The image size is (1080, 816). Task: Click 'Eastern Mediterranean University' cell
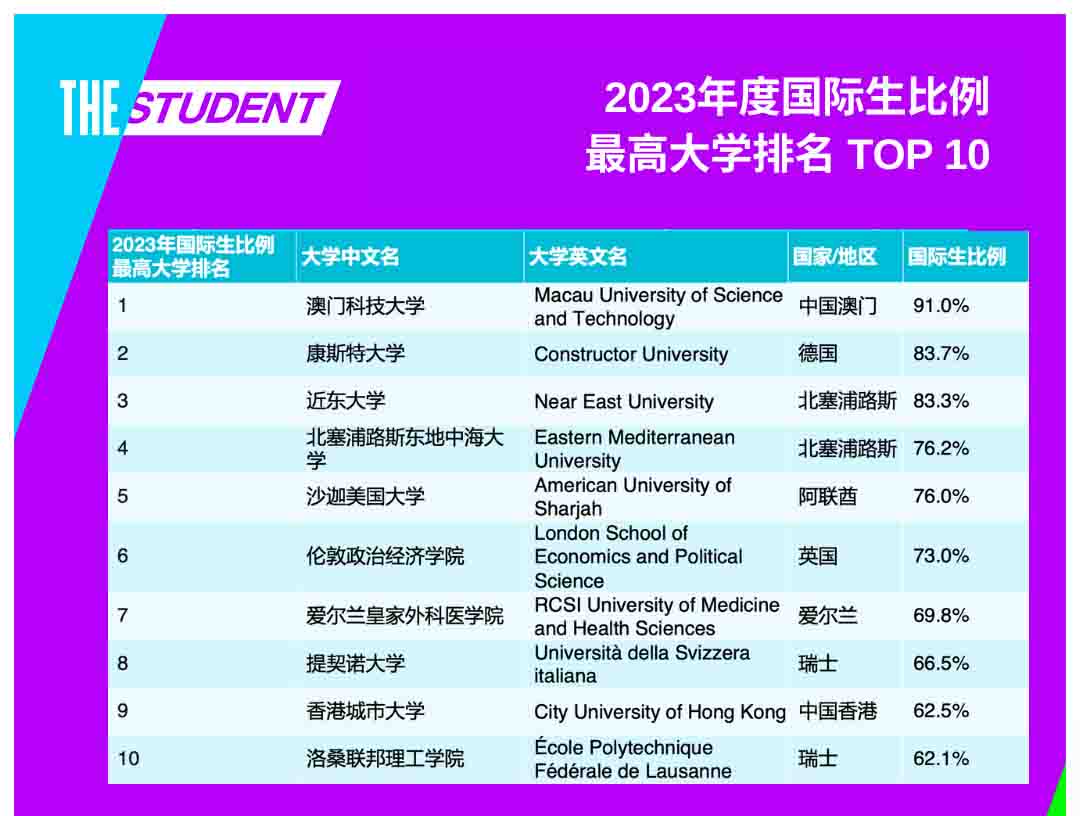634,449
